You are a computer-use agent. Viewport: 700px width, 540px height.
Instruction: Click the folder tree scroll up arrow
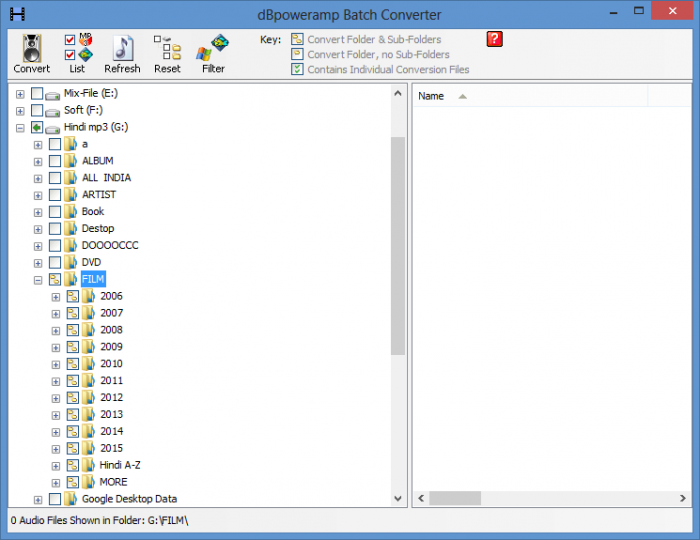(x=398, y=94)
